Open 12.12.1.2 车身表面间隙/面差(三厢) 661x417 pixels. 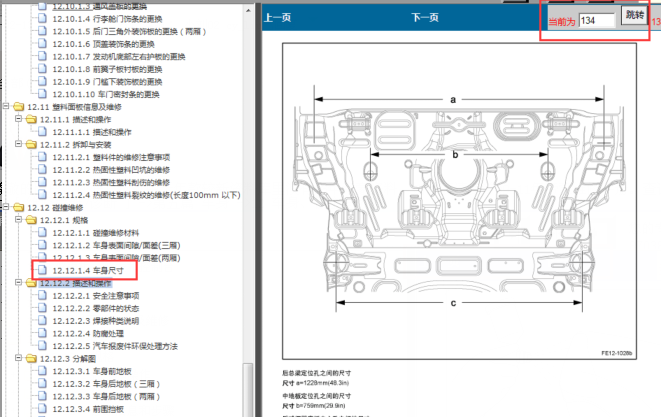click(116, 245)
